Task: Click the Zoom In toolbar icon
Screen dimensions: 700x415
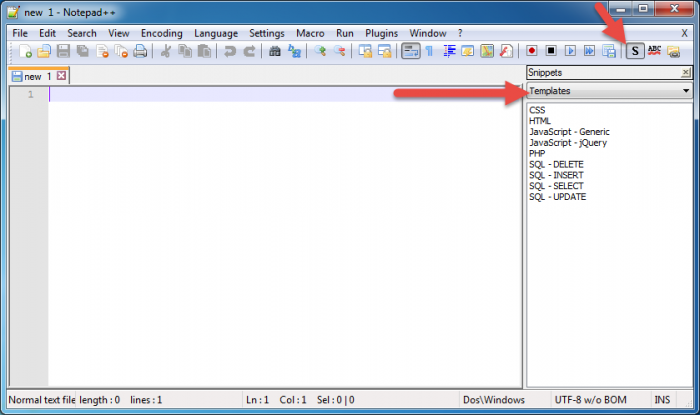Action: pyautogui.click(x=320, y=51)
